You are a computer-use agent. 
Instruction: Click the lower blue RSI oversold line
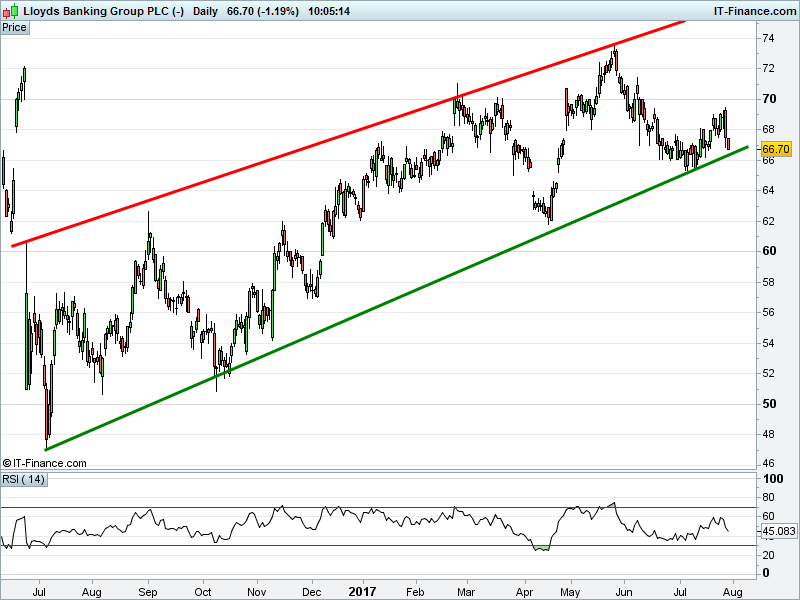378,545
